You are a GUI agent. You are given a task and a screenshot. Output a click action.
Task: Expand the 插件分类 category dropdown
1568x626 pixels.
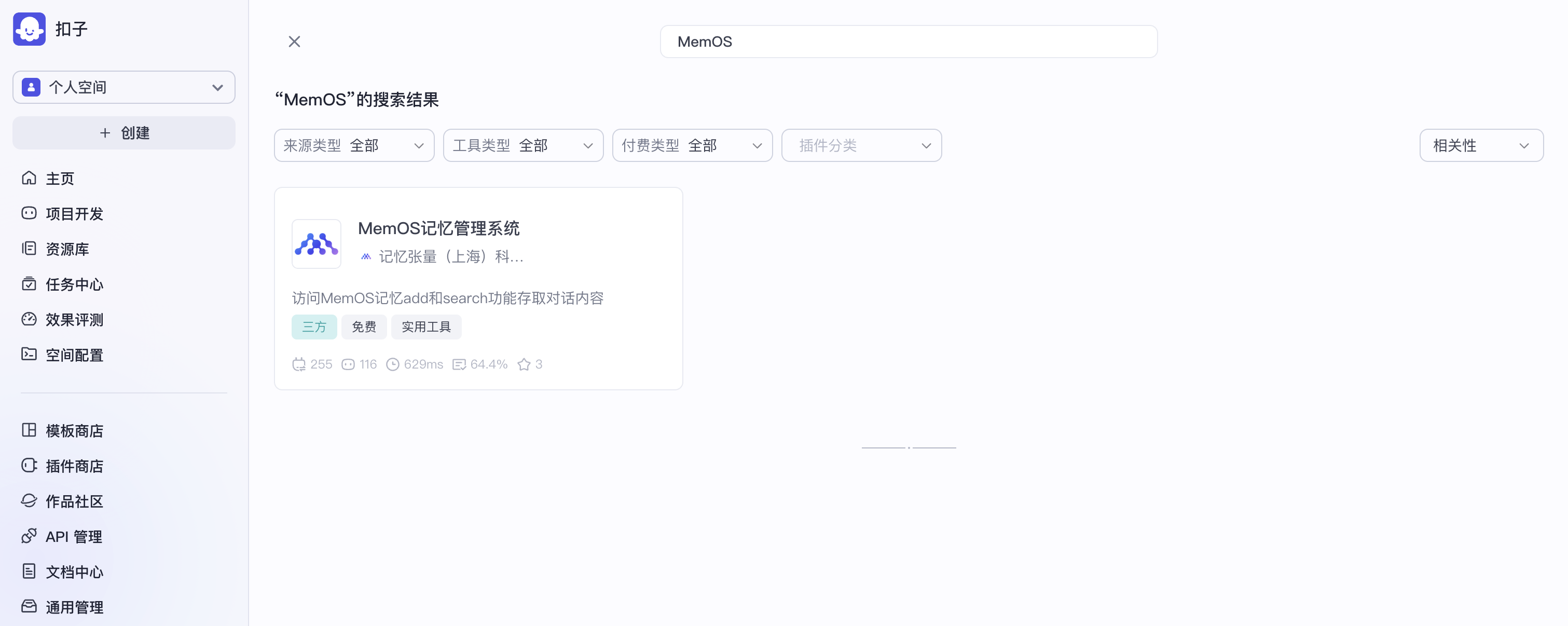click(x=861, y=145)
